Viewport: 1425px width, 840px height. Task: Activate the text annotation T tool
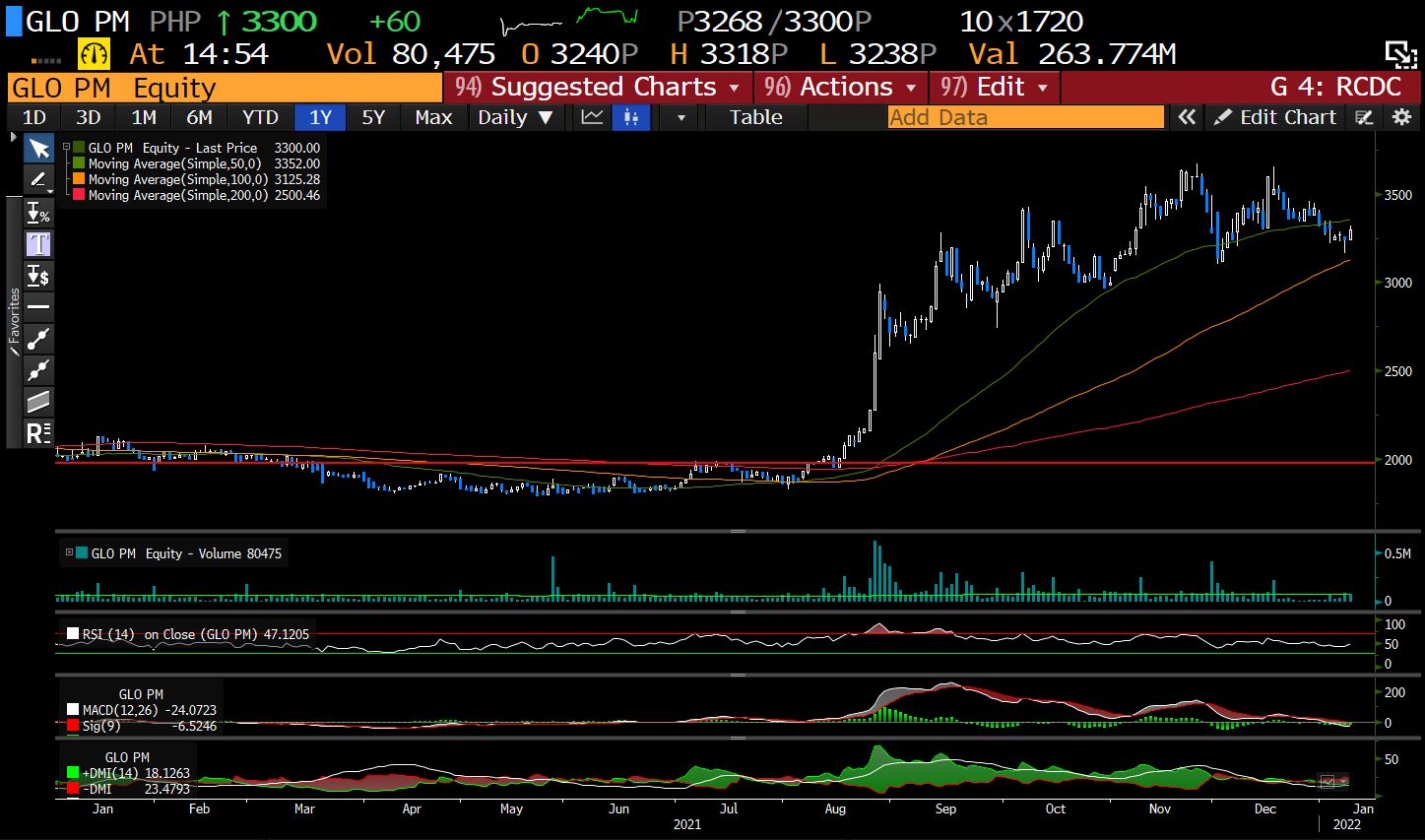(x=38, y=243)
